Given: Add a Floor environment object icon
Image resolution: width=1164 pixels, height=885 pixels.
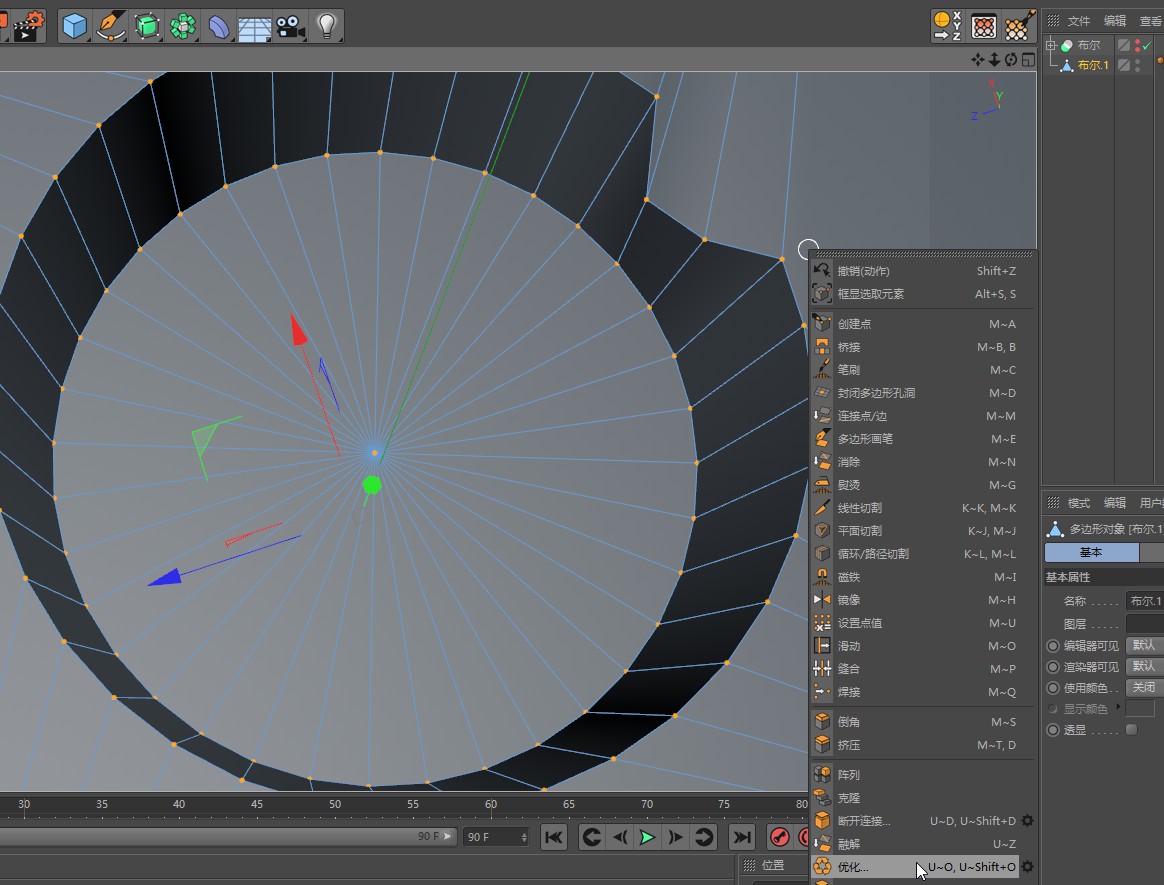Looking at the screenshot, I should [255, 27].
